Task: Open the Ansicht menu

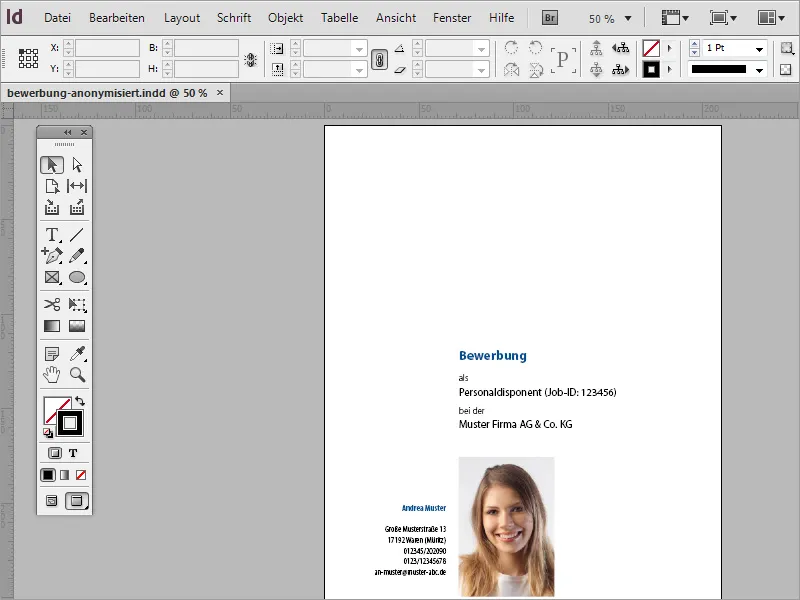Action: 395,17
